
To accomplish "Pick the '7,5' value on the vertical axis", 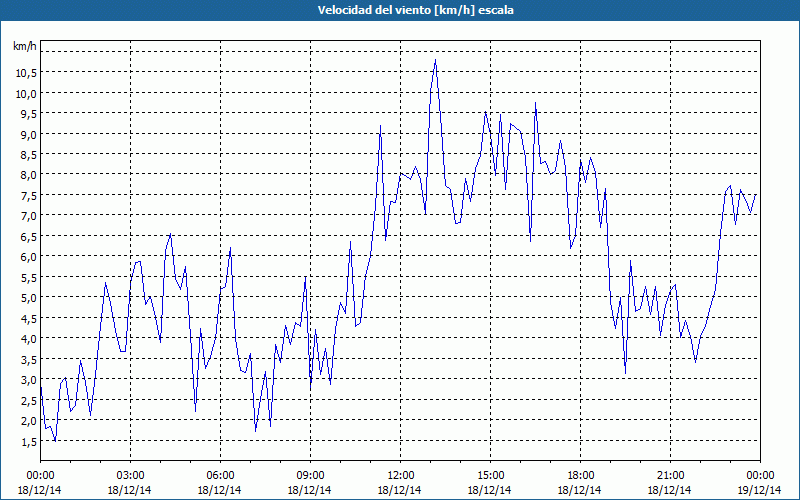I will coord(29,195).
